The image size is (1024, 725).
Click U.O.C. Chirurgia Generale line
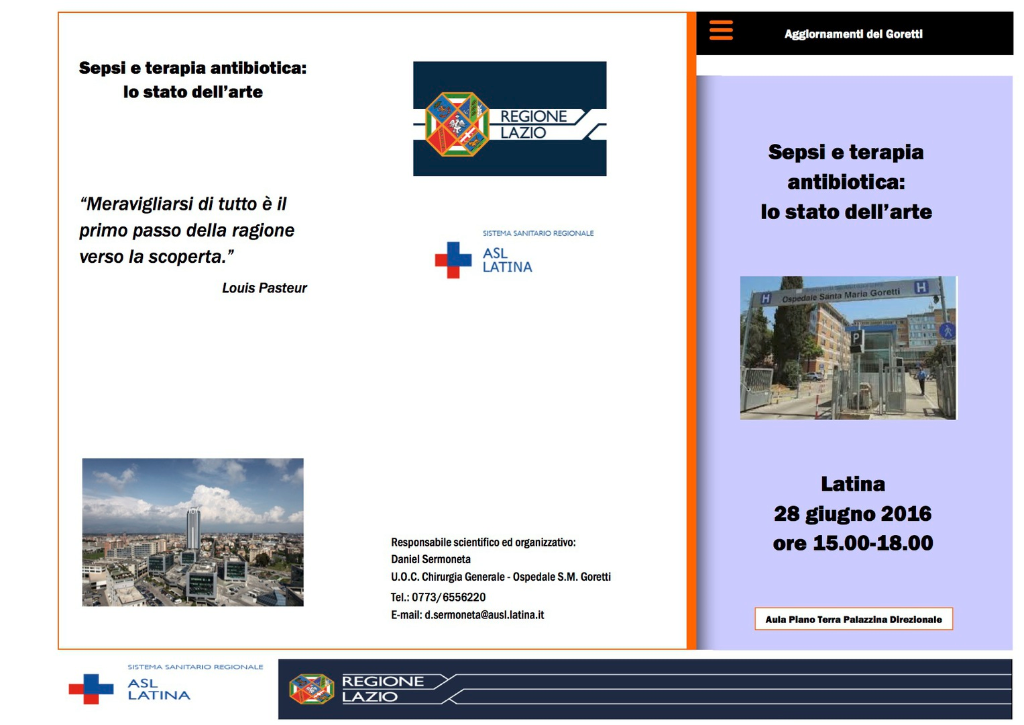click(x=500, y=577)
